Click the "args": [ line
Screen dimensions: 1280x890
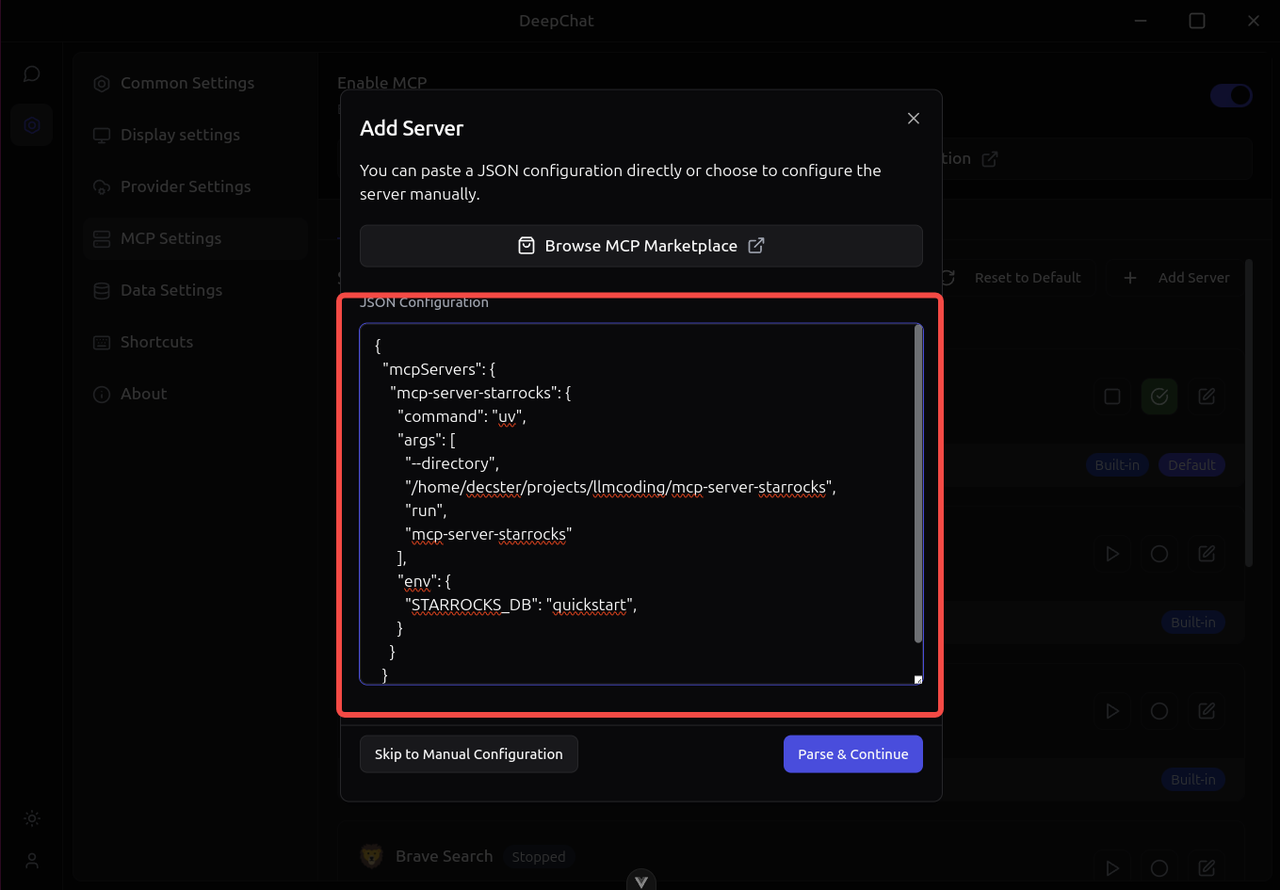tap(427, 440)
